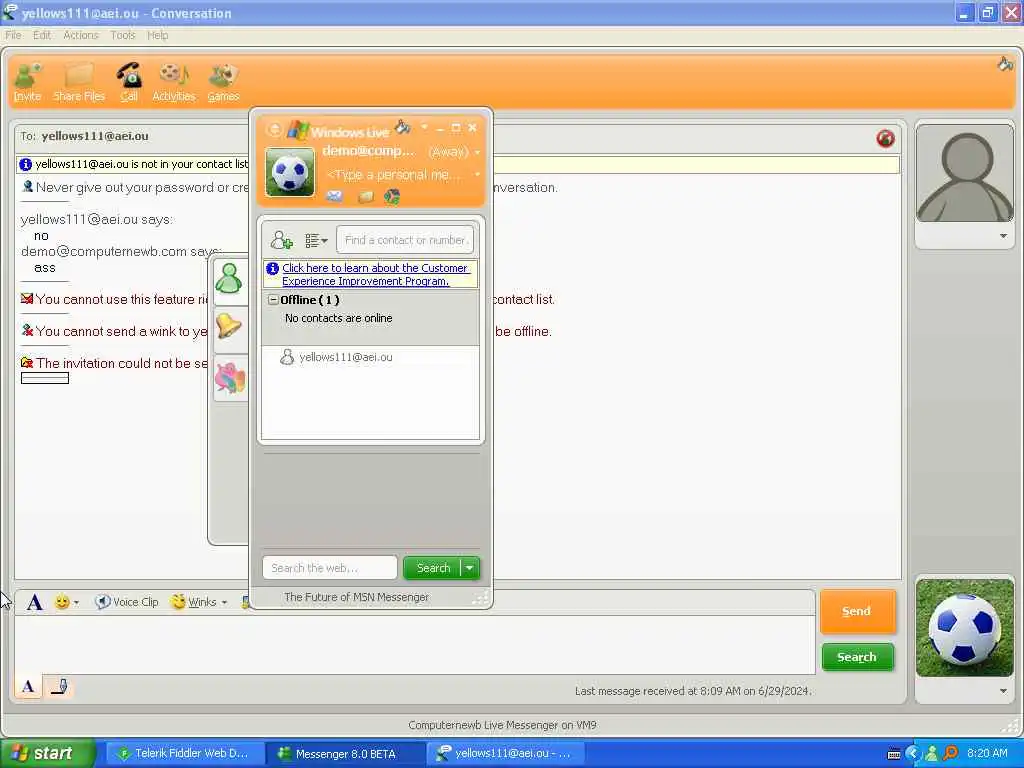The height and width of the screenshot is (768, 1024).
Task: Open Share Files from the toolbar
Action: coord(79,82)
